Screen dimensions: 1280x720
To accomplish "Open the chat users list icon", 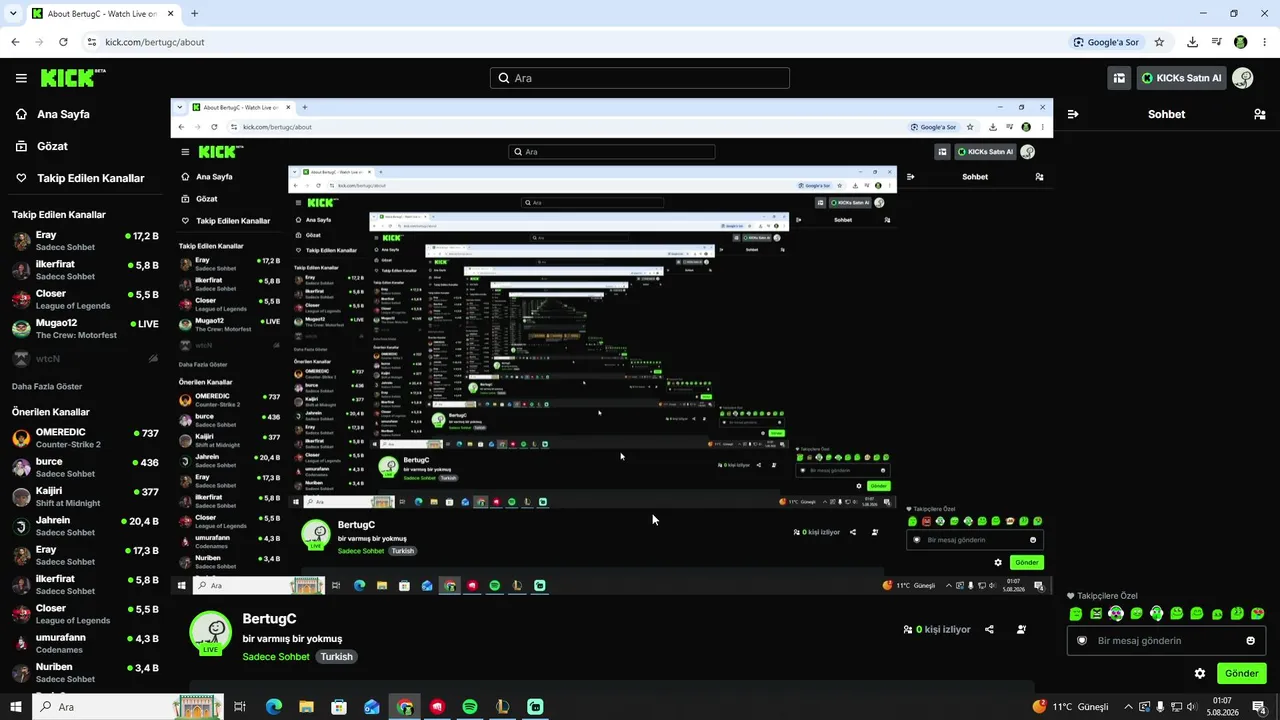I will tap(1260, 114).
